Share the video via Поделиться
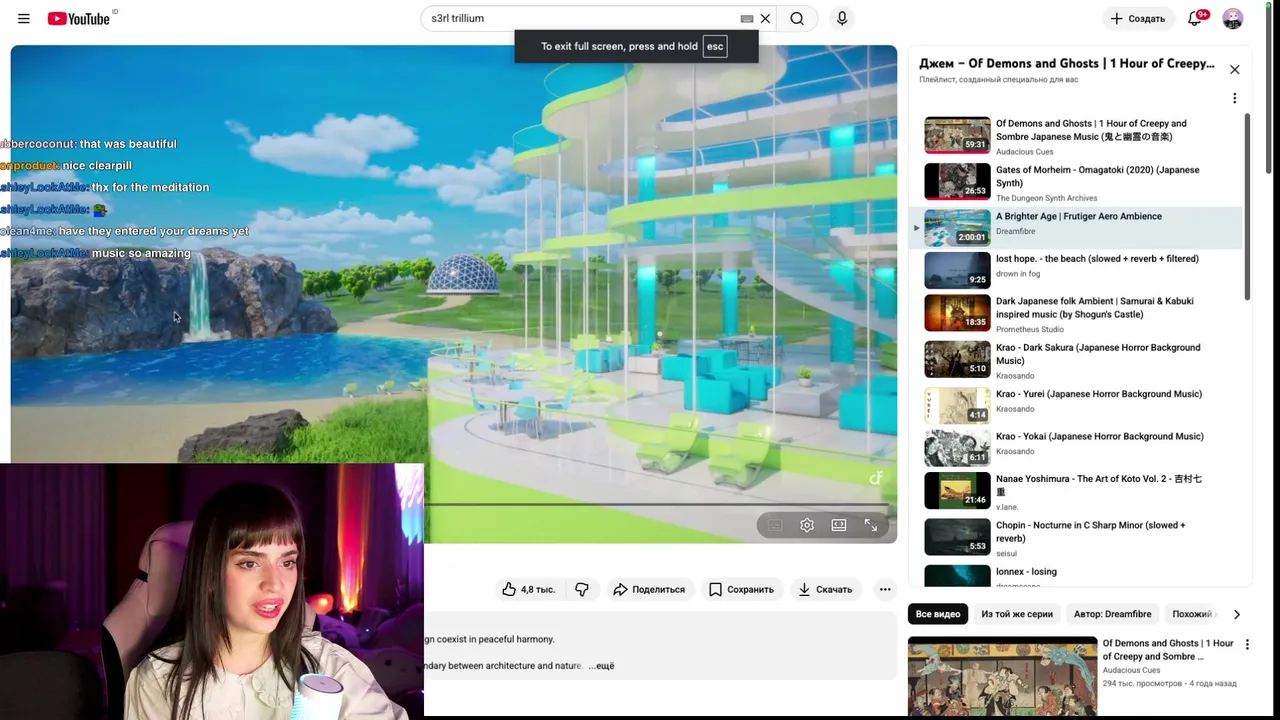The width and height of the screenshot is (1280, 720). coord(649,589)
